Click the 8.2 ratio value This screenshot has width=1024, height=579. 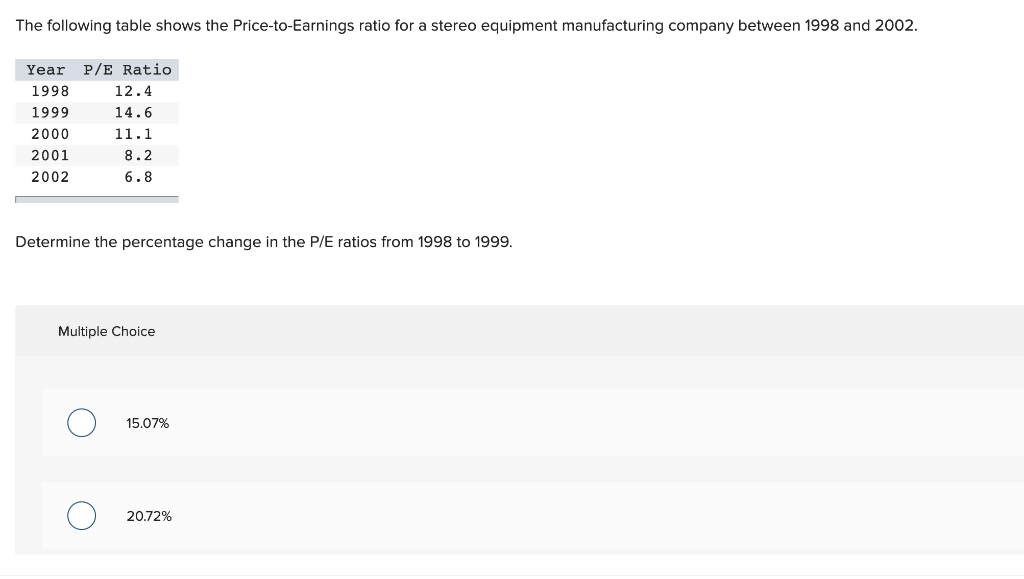click(x=139, y=155)
